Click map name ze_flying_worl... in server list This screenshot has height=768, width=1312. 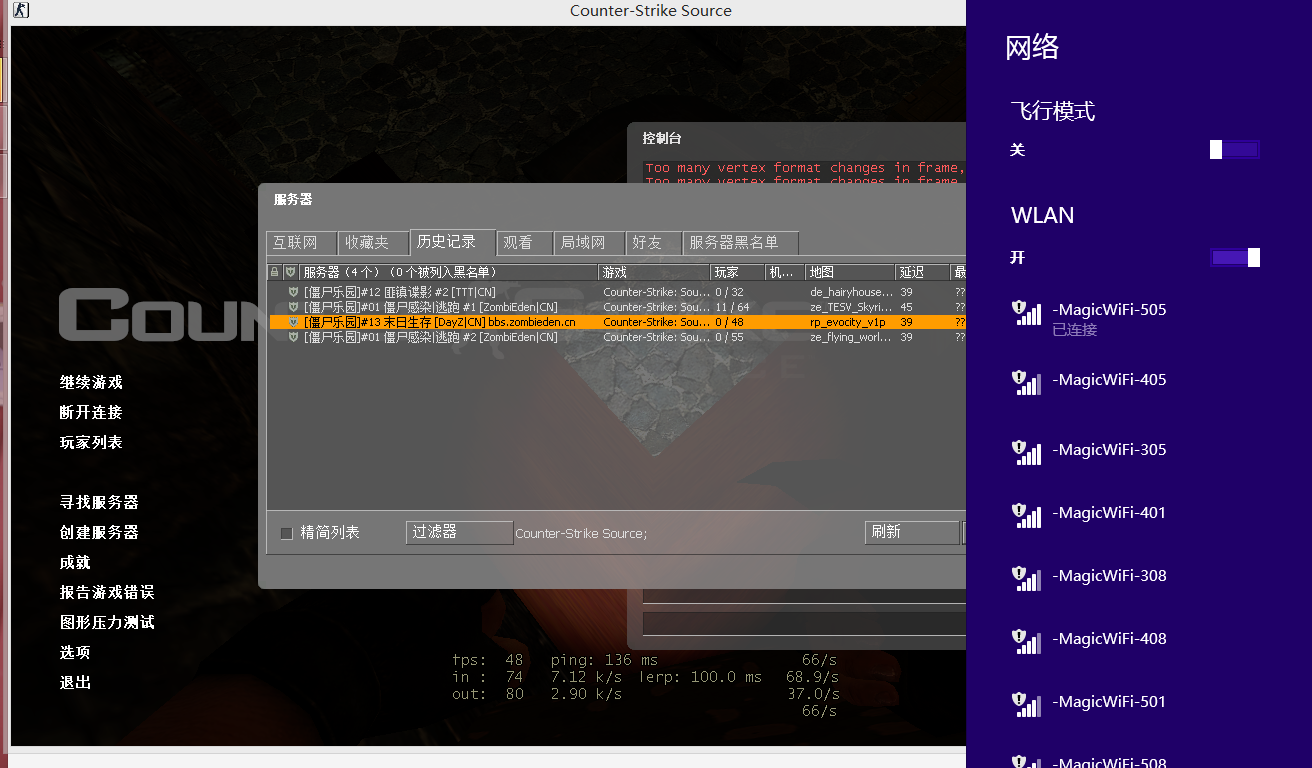tap(851, 337)
